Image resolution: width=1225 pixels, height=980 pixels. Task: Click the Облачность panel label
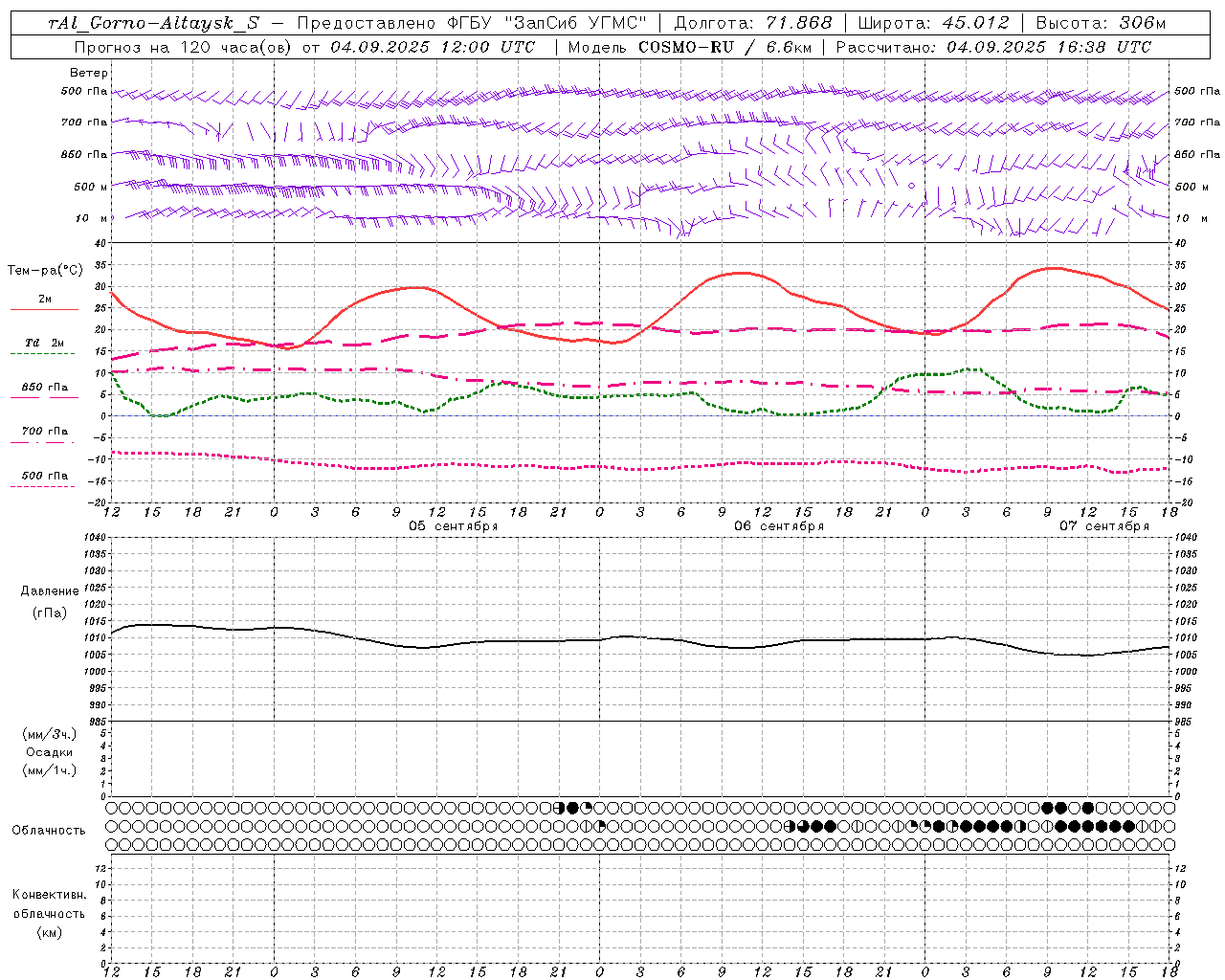(49, 831)
